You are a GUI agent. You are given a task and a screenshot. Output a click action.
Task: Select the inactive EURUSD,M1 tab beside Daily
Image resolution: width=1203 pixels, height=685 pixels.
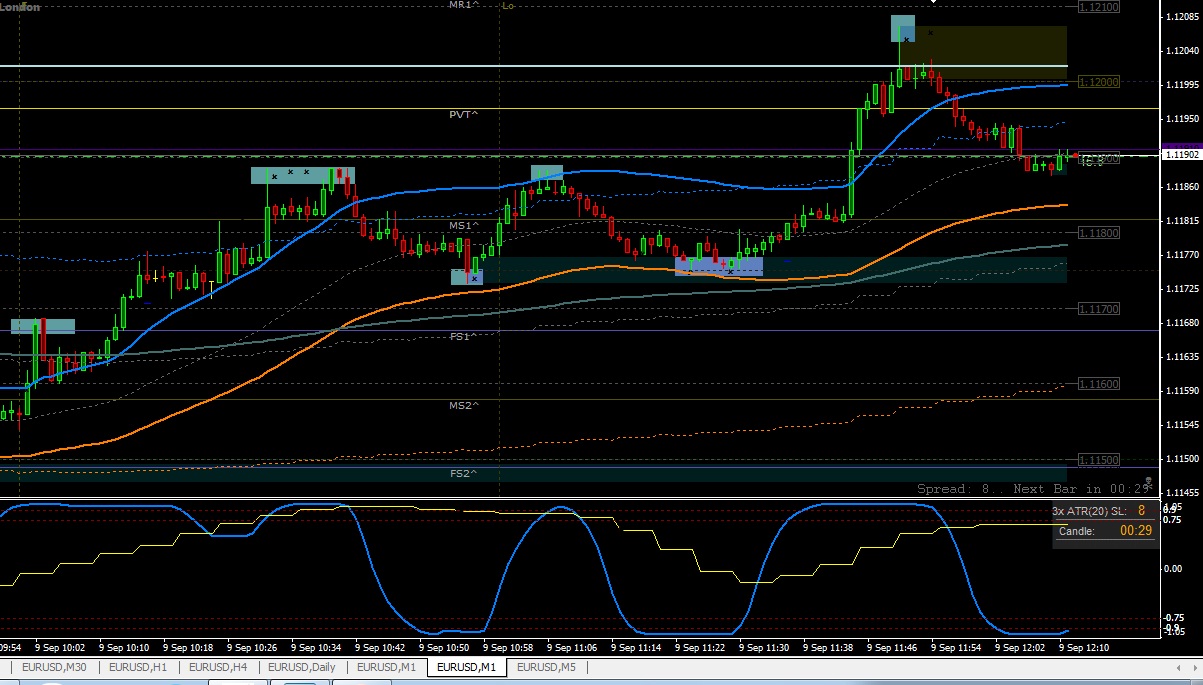386,667
